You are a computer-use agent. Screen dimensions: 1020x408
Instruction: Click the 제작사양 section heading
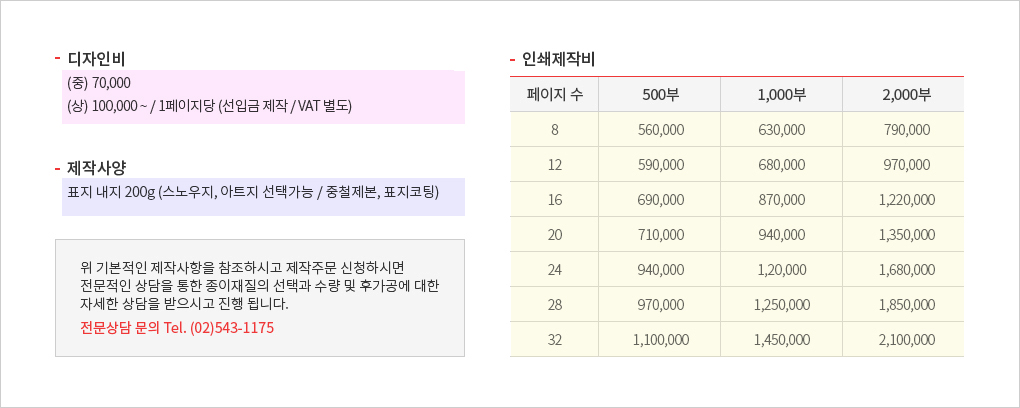tap(96, 167)
